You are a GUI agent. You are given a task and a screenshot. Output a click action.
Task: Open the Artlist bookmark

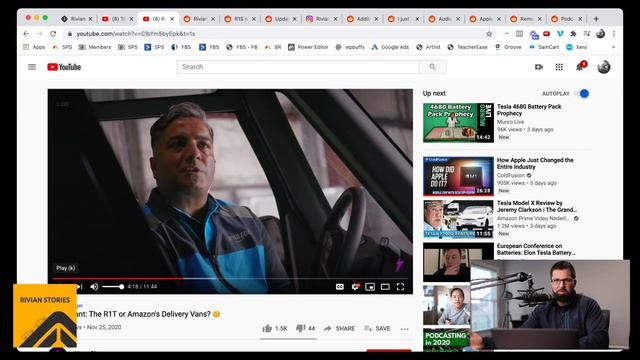pyautogui.click(x=428, y=47)
